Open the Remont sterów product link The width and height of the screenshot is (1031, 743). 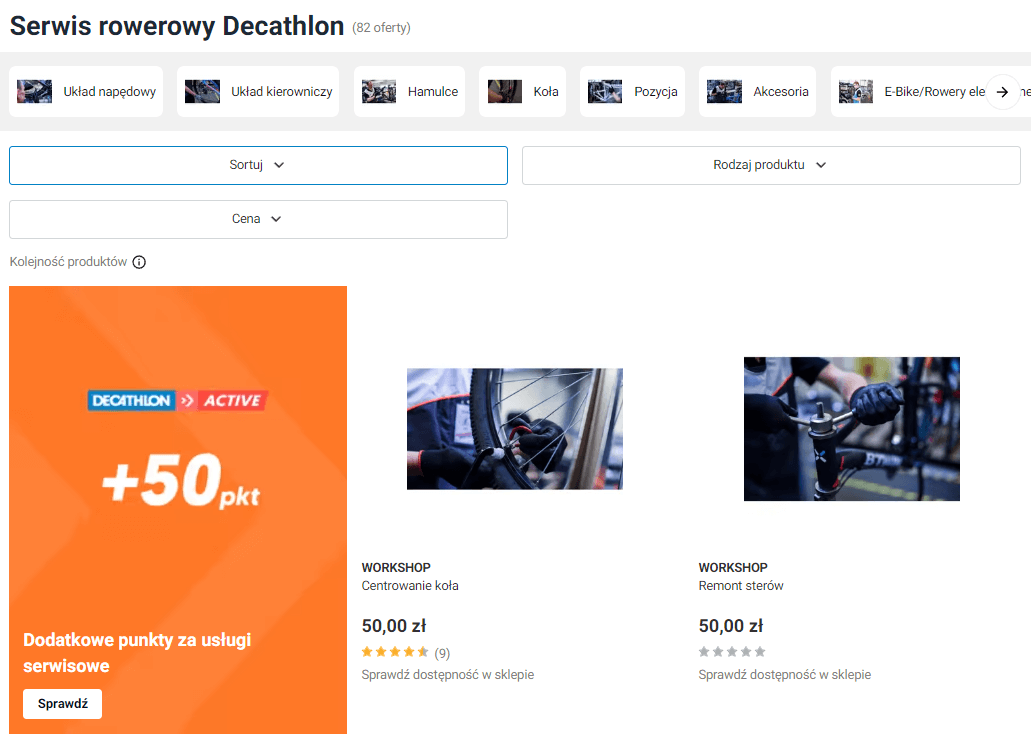click(740, 585)
